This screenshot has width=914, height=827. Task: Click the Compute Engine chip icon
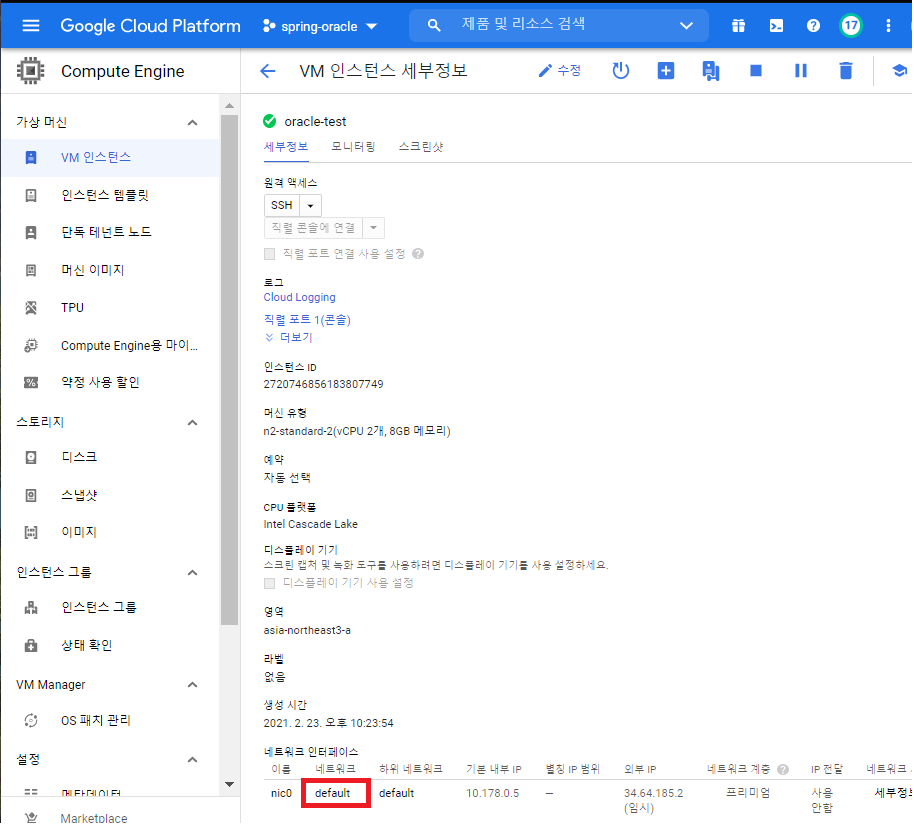pos(30,71)
